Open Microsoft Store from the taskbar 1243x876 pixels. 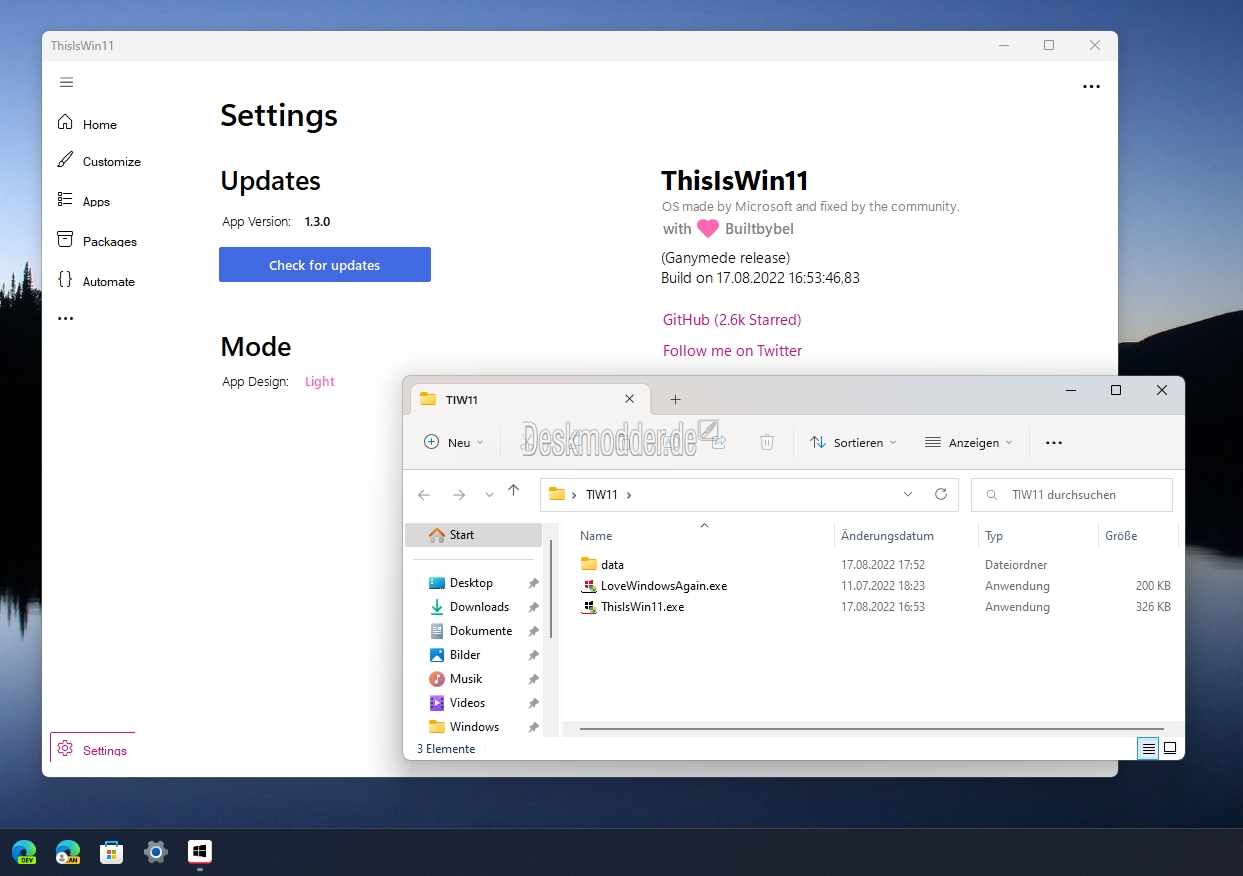click(112, 852)
